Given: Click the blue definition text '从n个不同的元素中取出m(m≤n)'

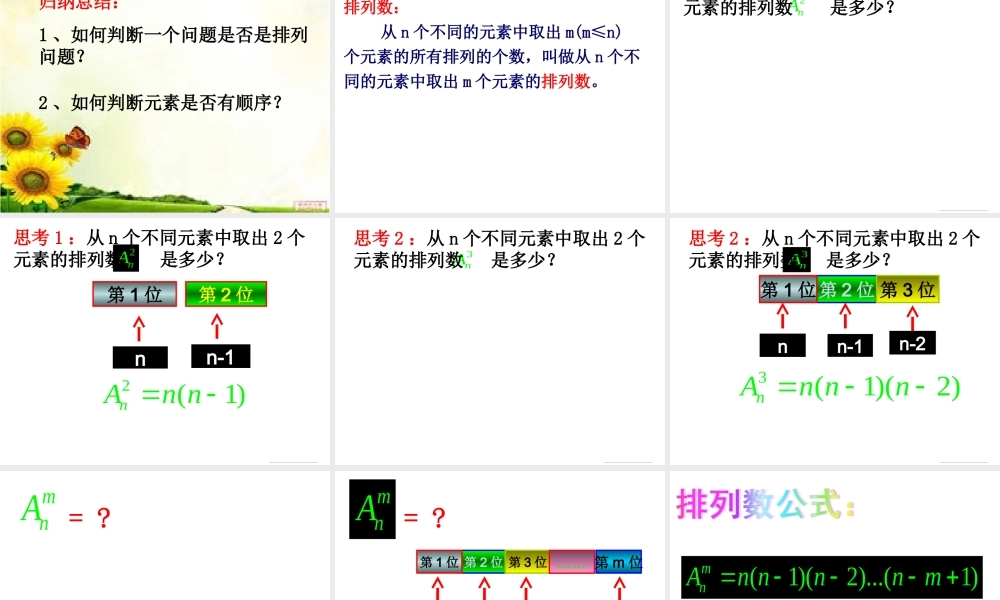Looking at the screenshot, I should coord(501,32).
